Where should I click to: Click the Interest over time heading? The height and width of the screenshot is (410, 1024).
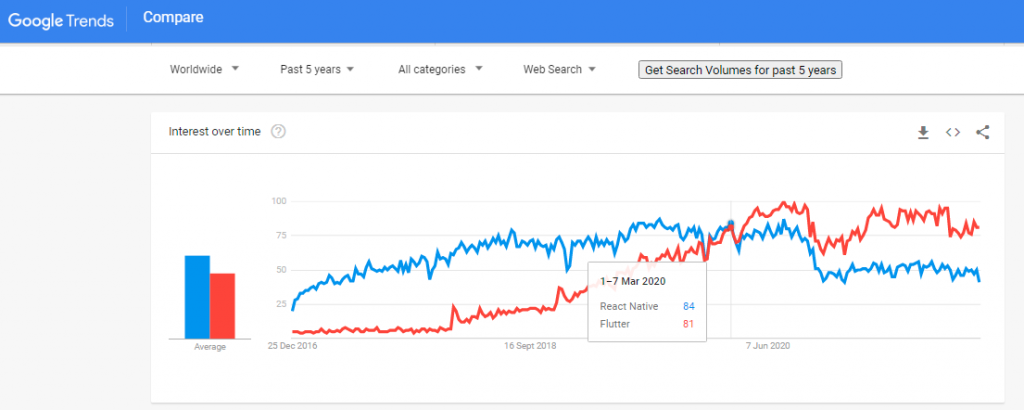click(214, 132)
